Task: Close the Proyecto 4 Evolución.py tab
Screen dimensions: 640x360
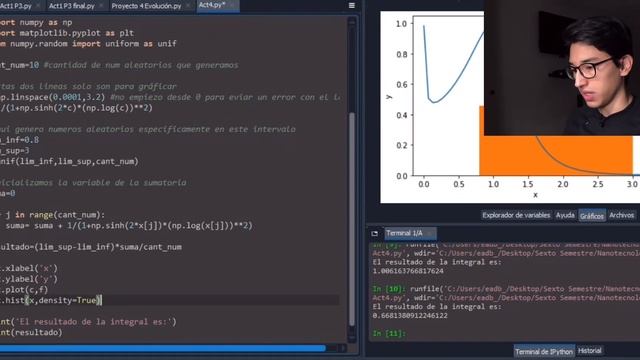Action: (188, 6)
